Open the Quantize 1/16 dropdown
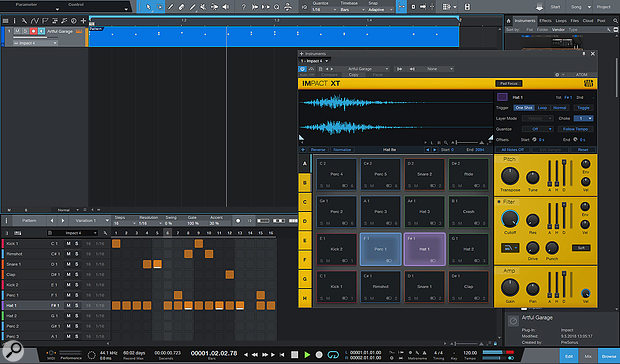 point(324,9)
